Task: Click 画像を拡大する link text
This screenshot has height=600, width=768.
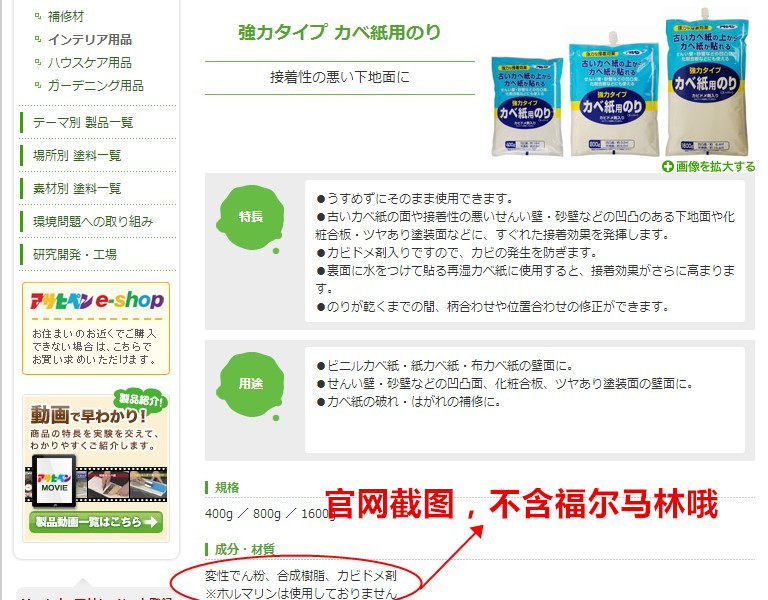Action: tap(715, 167)
